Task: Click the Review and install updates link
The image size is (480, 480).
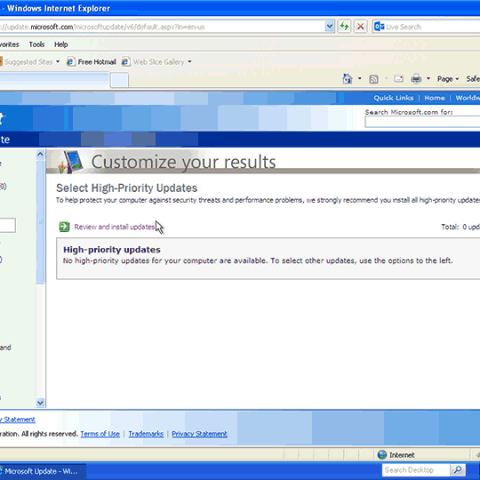Action: [x=114, y=227]
